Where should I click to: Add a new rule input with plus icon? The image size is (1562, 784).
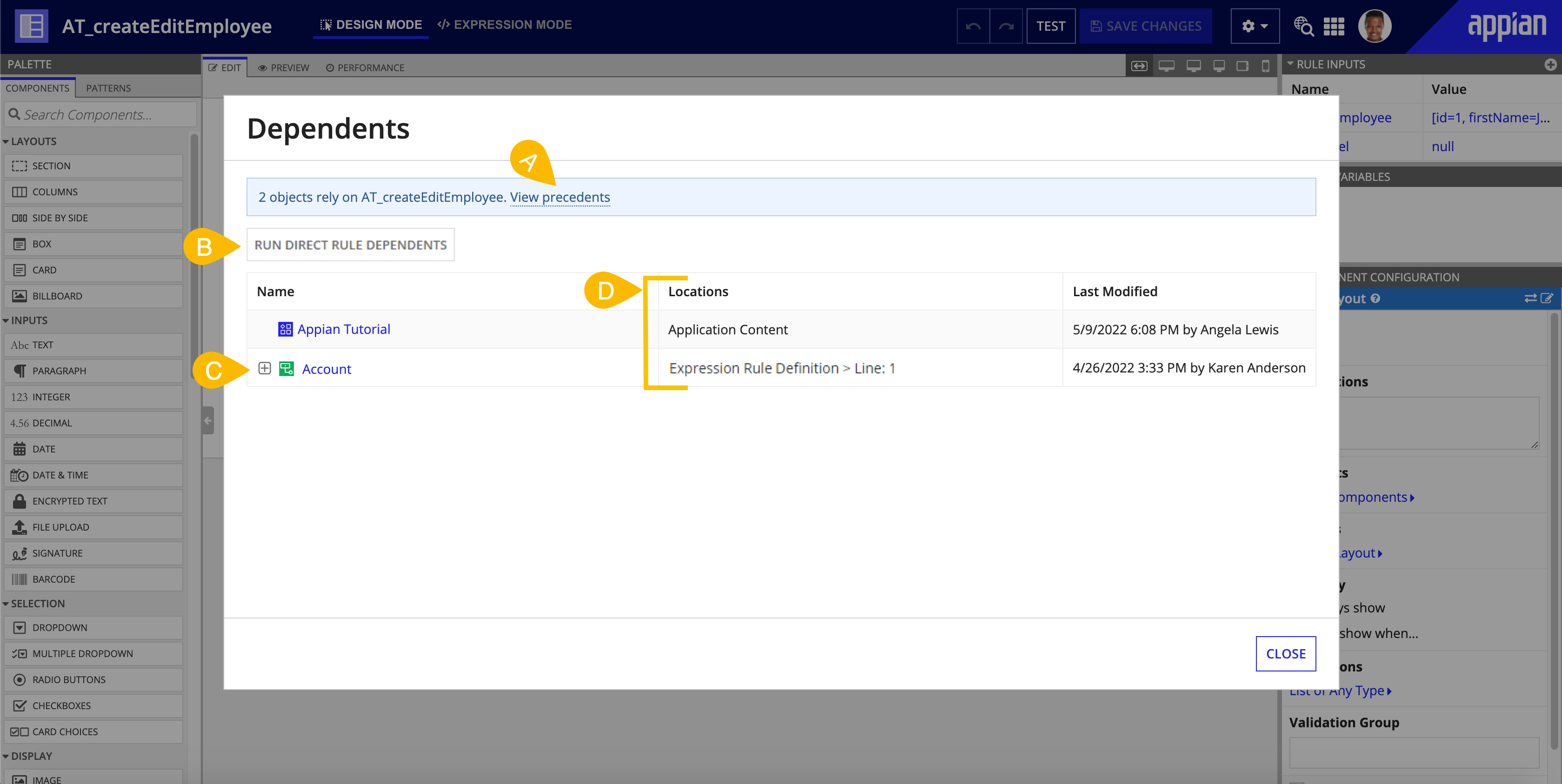coord(1551,64)
